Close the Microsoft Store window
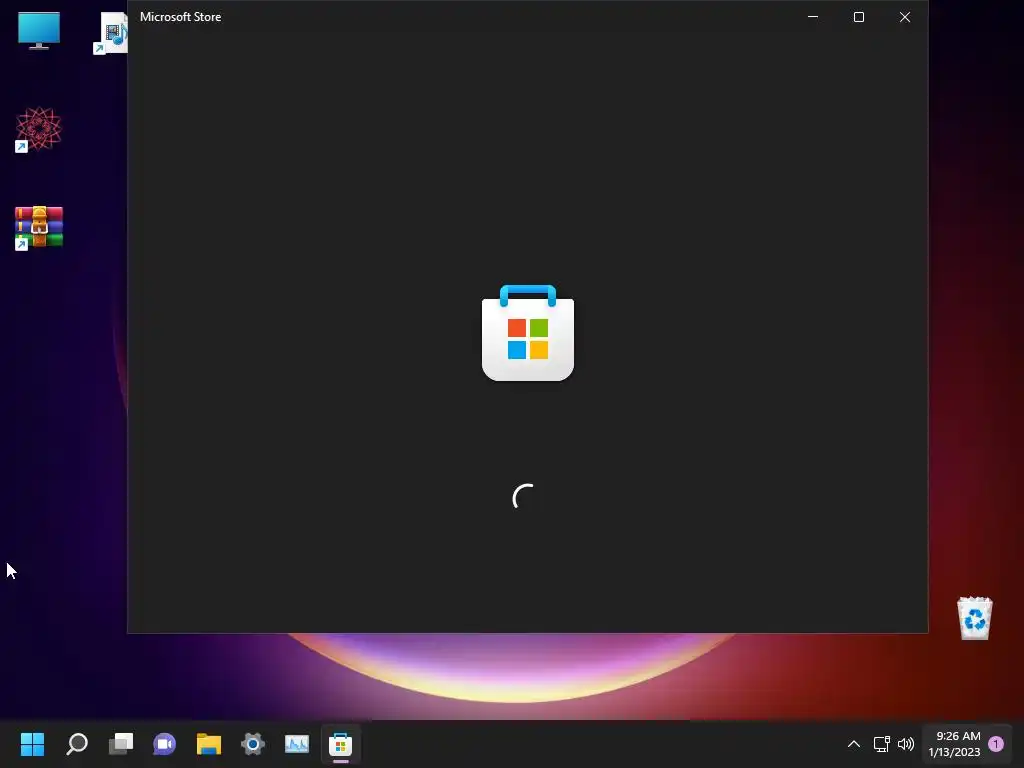This screenshot has height=768, width=1024. 904,17
